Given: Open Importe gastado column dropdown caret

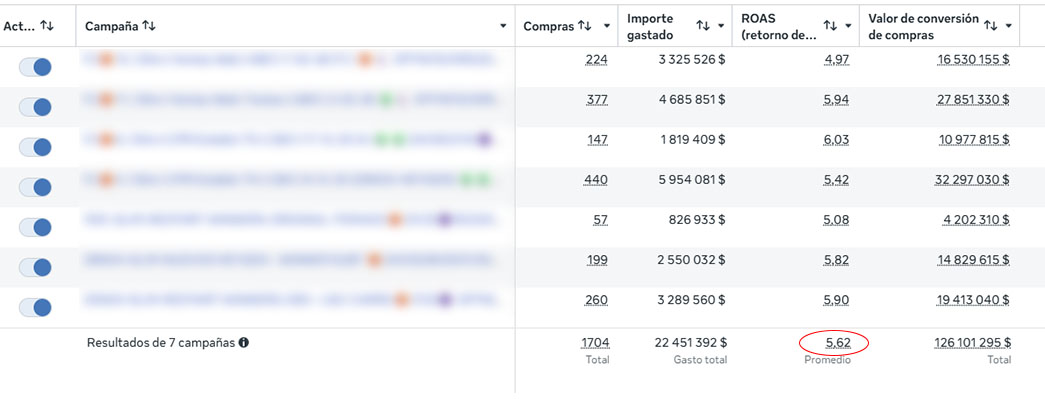Looking at the screenshot, I should (721, 26).
